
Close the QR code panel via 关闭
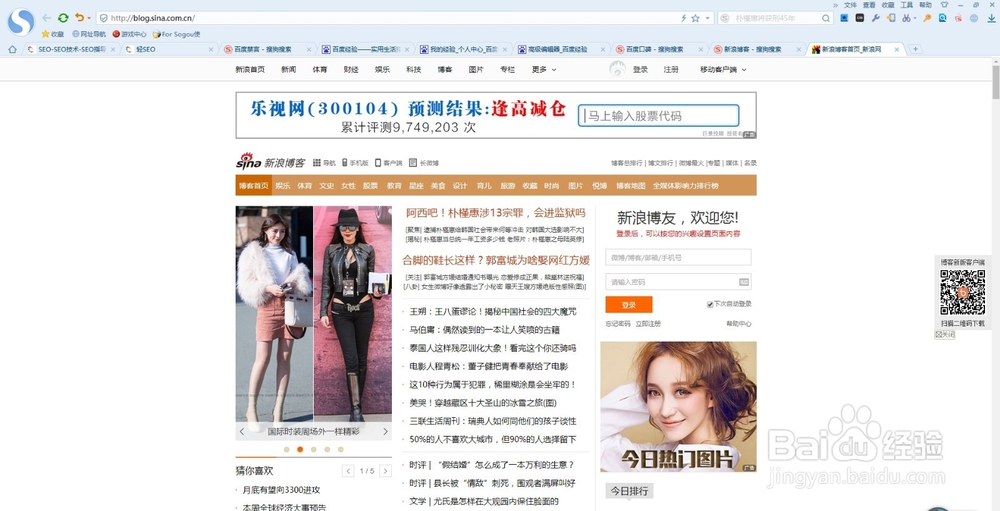[x=945, y=334]
